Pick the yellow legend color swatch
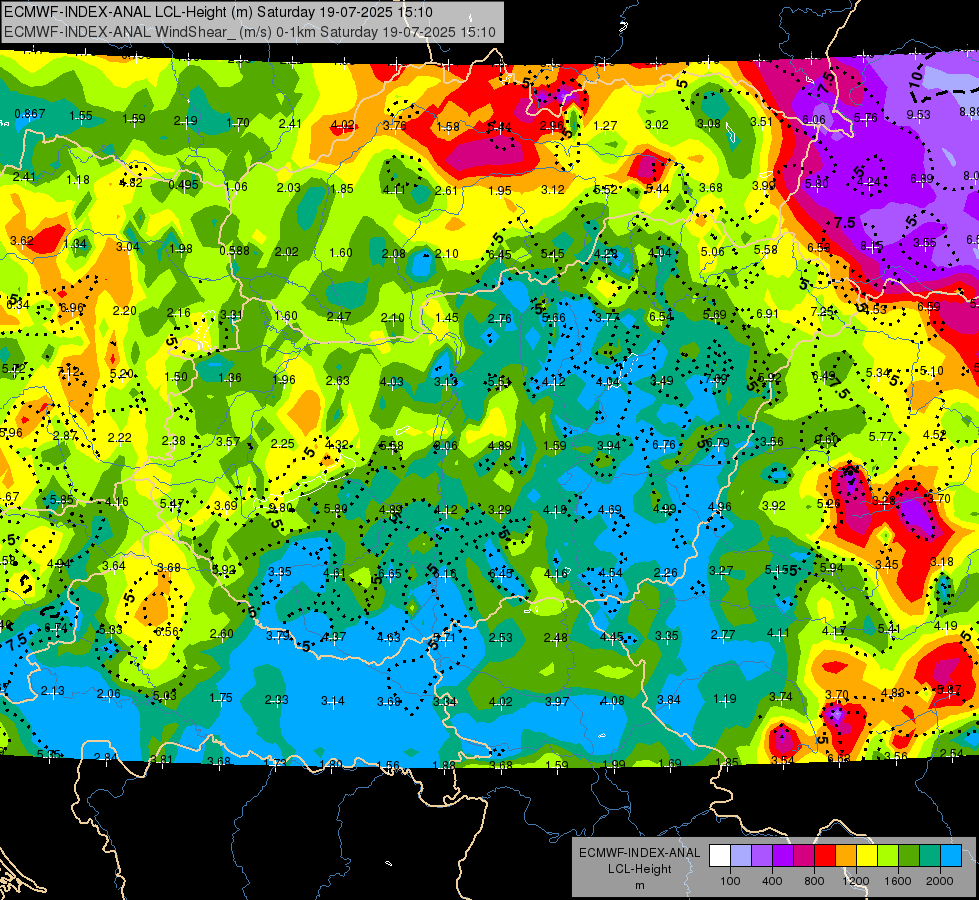This screenshot has width=979, height=900. coord(867,856)
